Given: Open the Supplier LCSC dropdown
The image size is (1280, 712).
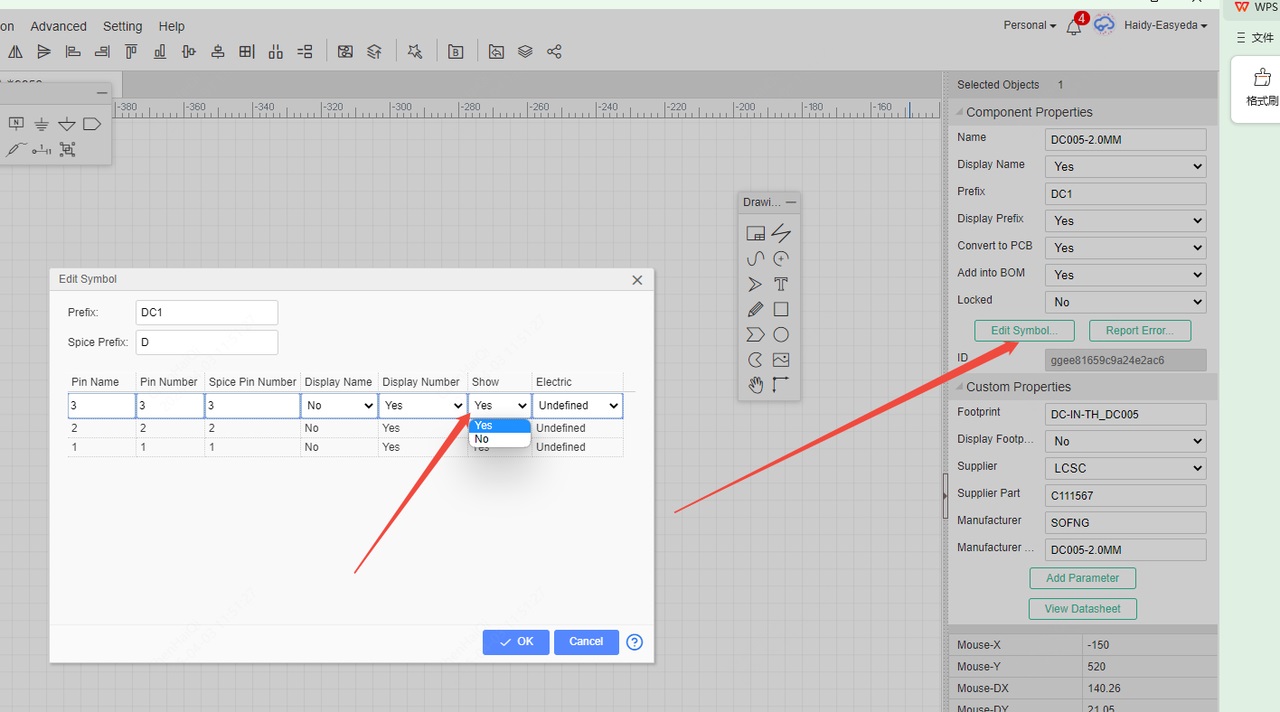Looking at the screenshot, I should (x=1125, y=468).
